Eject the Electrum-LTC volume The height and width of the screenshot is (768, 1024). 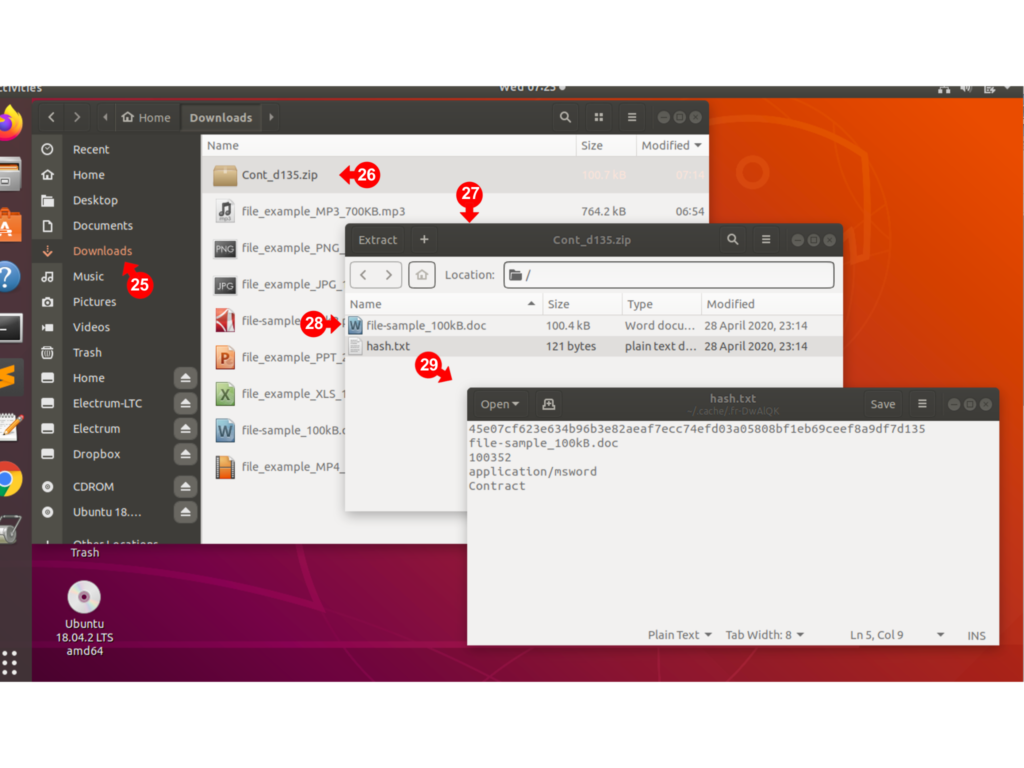pyautogui.click(x=185, y=403)
